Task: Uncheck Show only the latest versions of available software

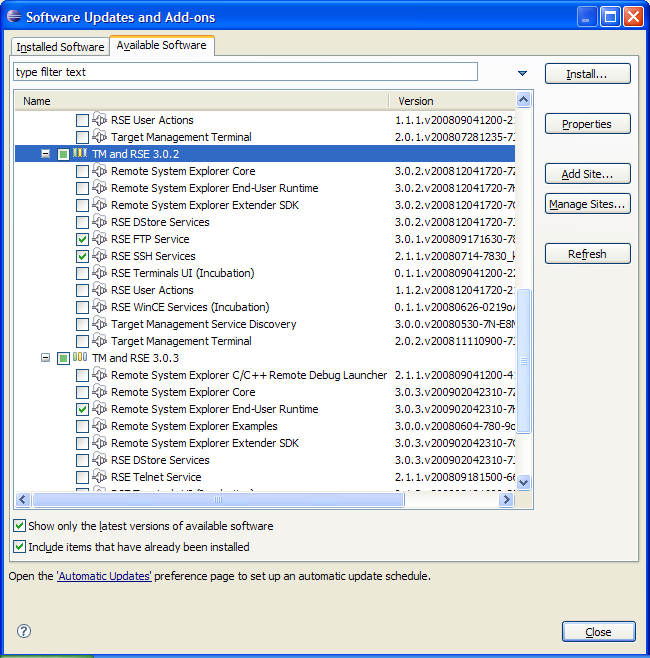Action: [x=19, y=526]
